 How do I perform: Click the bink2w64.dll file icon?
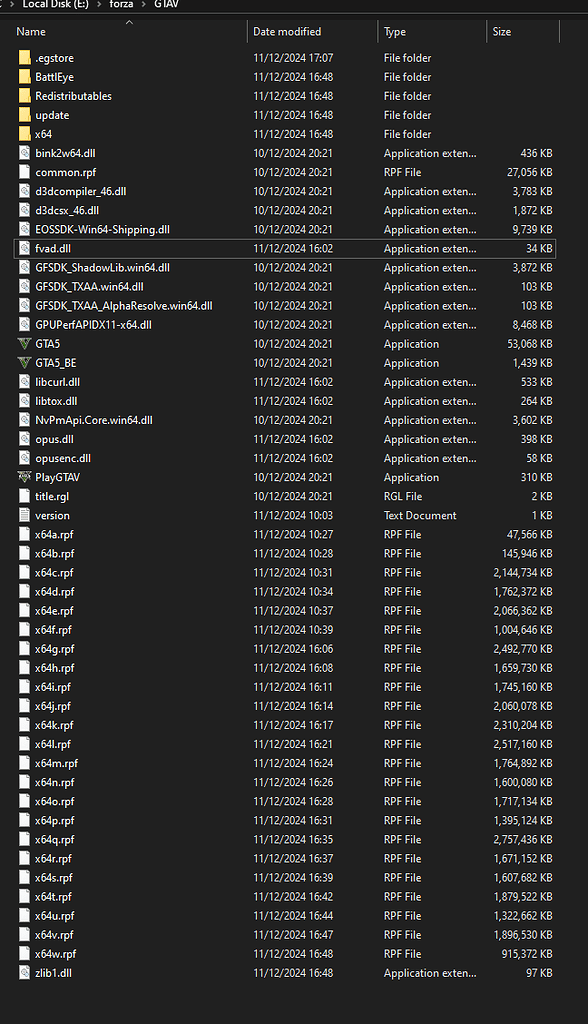(24, 153)
